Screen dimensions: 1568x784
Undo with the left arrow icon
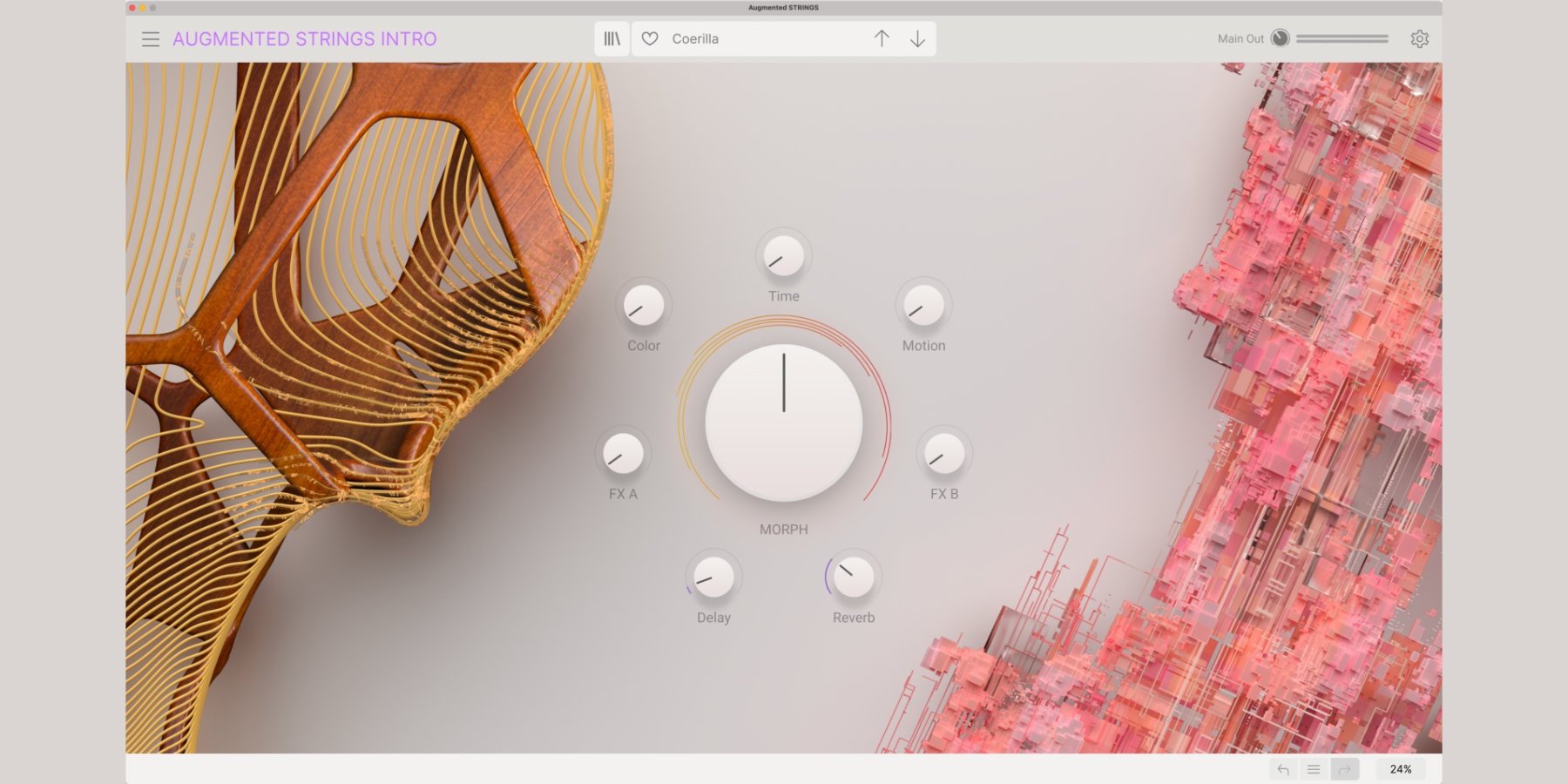pyautogui.click(x=1283, y=769)
